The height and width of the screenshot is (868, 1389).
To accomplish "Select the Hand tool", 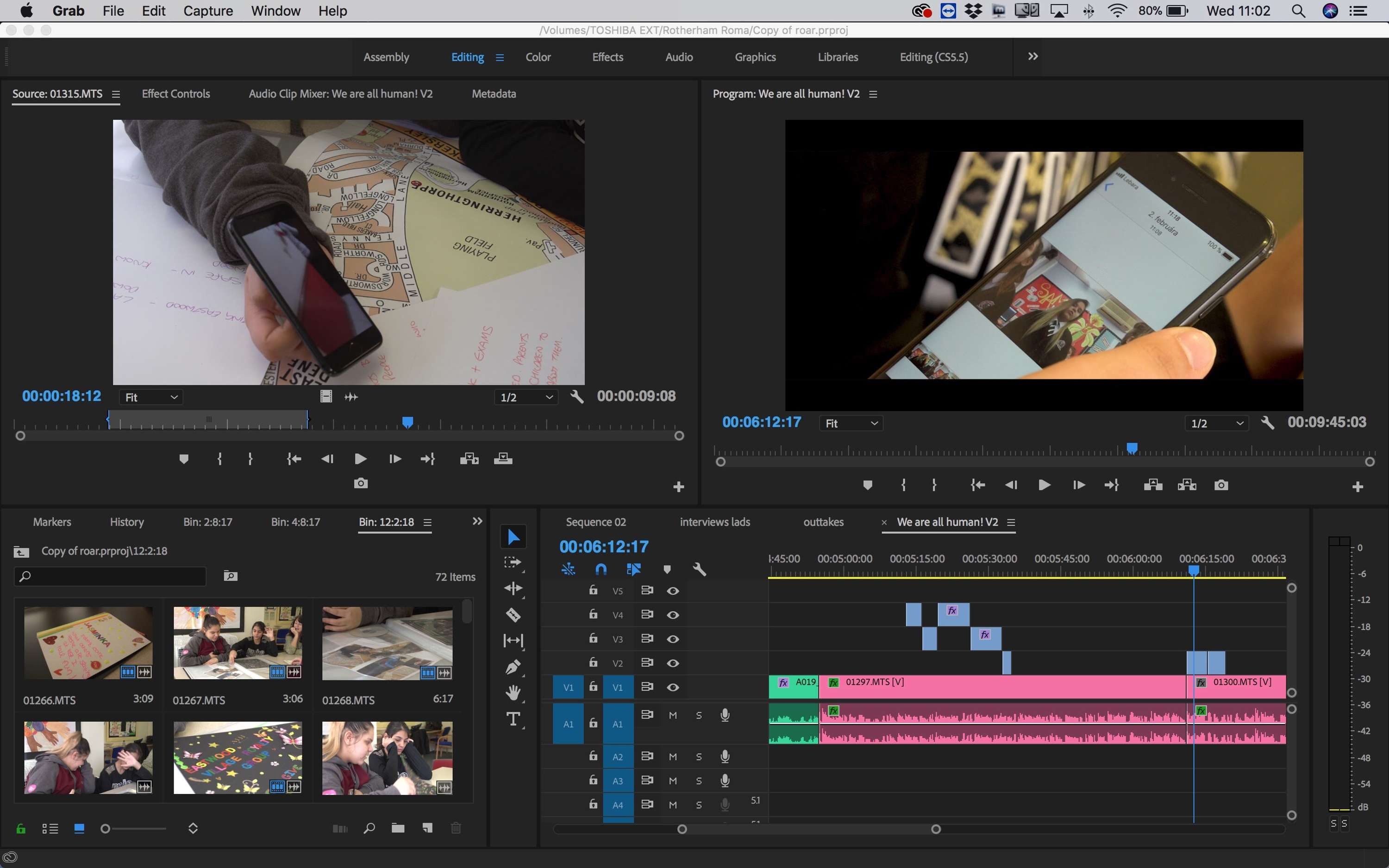I will tap(513, 693).
